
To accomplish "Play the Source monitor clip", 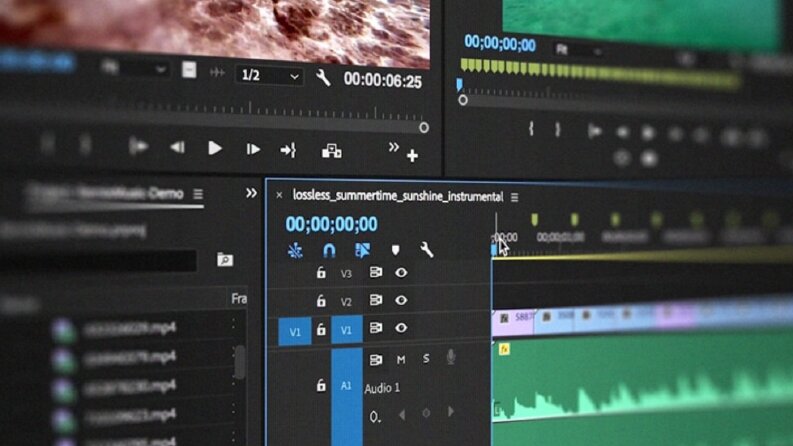I will click(214, 148).
